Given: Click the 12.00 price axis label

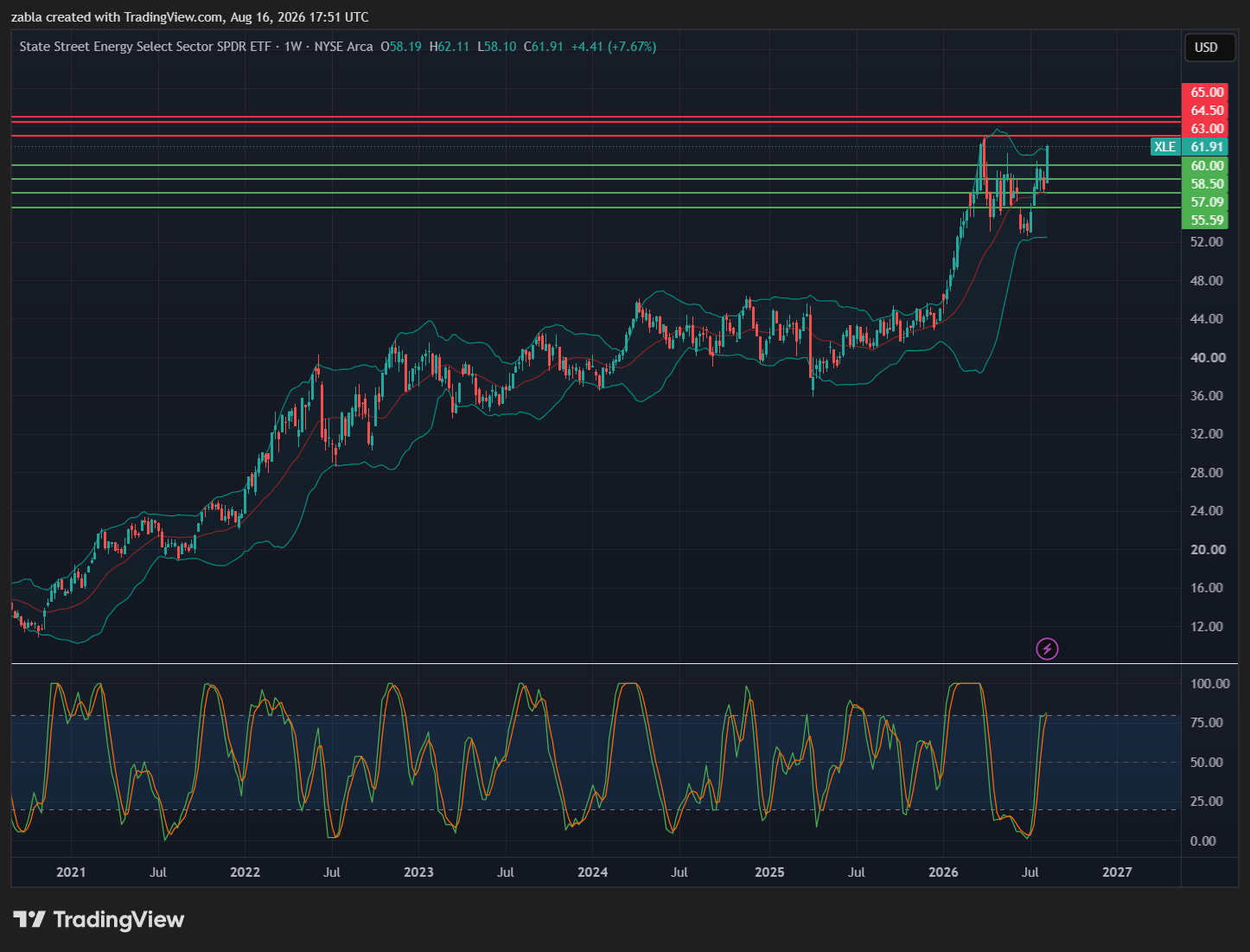Looking at the screenshot, I should 1207,627.
